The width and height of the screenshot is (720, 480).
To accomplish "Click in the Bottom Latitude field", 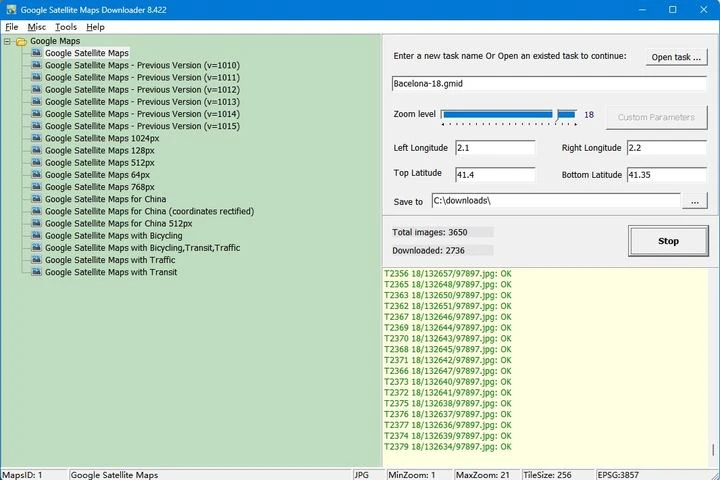I will click(x=667, y=175).
